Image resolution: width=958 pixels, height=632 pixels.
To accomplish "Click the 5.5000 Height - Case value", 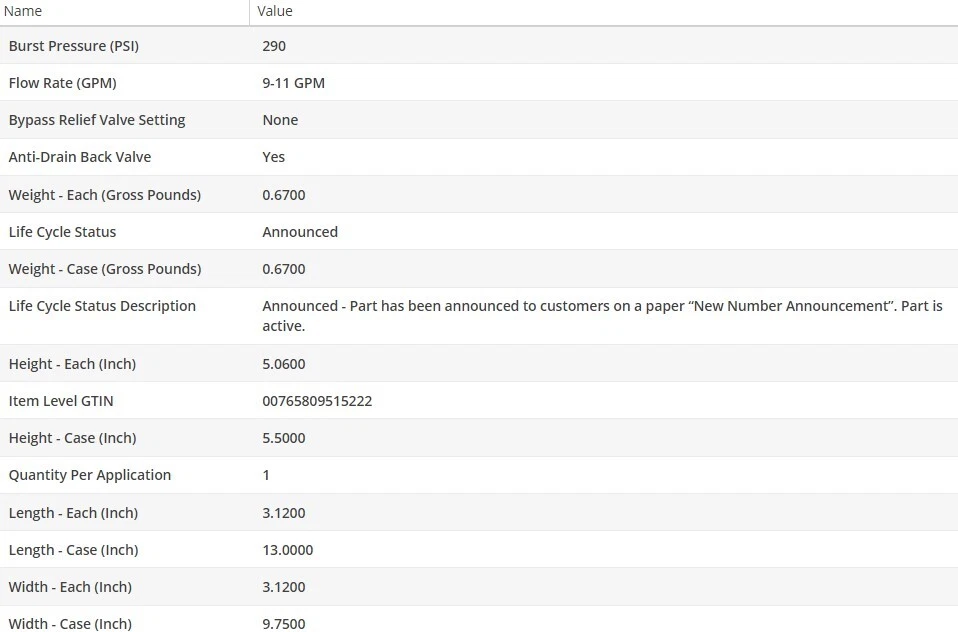I will pyautogui.click(x=283, y=438).
